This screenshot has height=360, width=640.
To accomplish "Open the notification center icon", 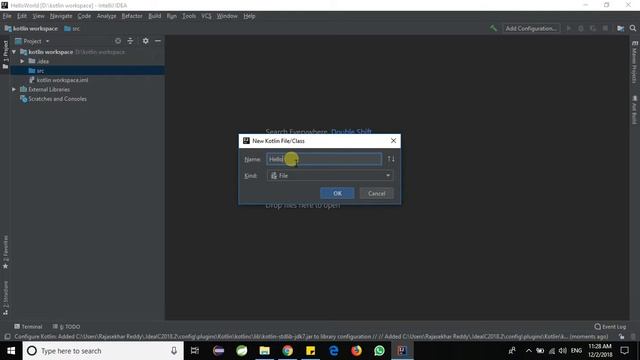I will tap(624, 351).
